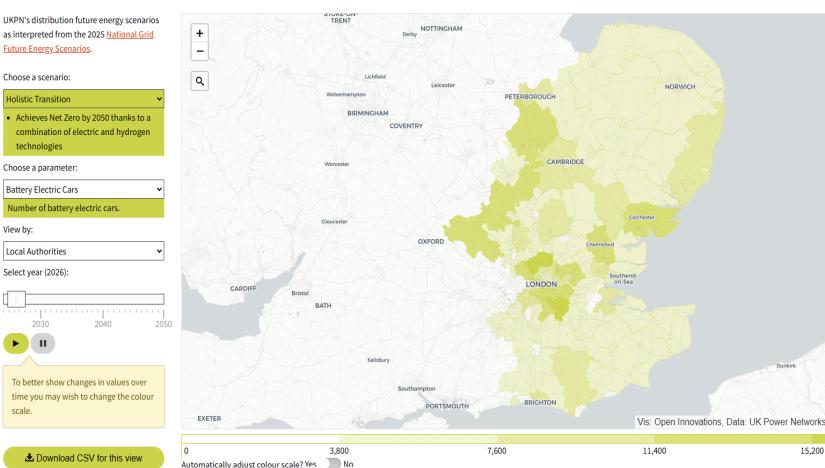Zoom in on the map
Screen dimensions: 825x468
pos(199,33)
